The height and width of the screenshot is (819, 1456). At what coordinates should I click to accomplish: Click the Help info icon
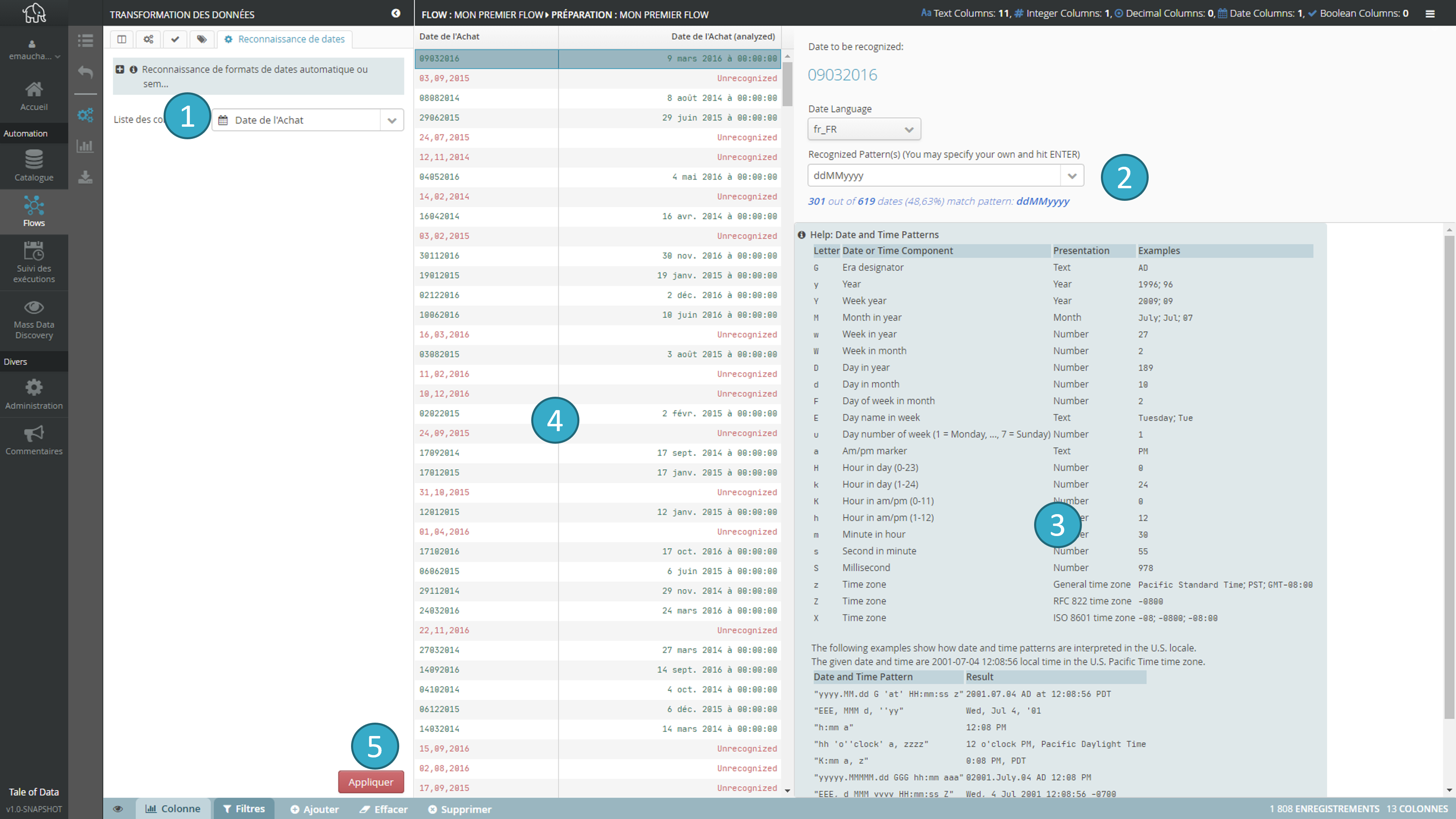[x=801, y=234]
